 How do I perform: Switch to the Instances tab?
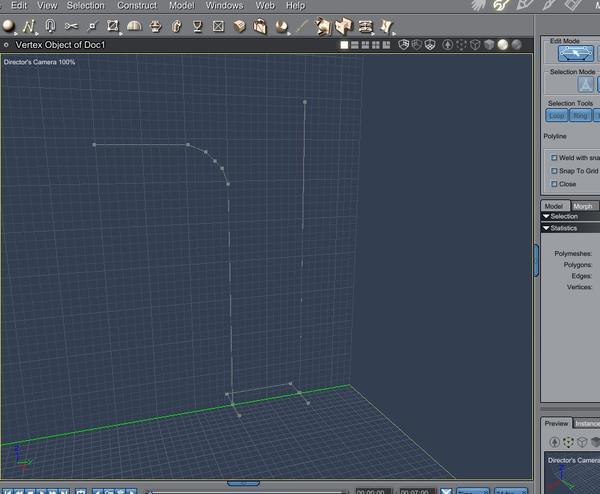tap(587, 423)
